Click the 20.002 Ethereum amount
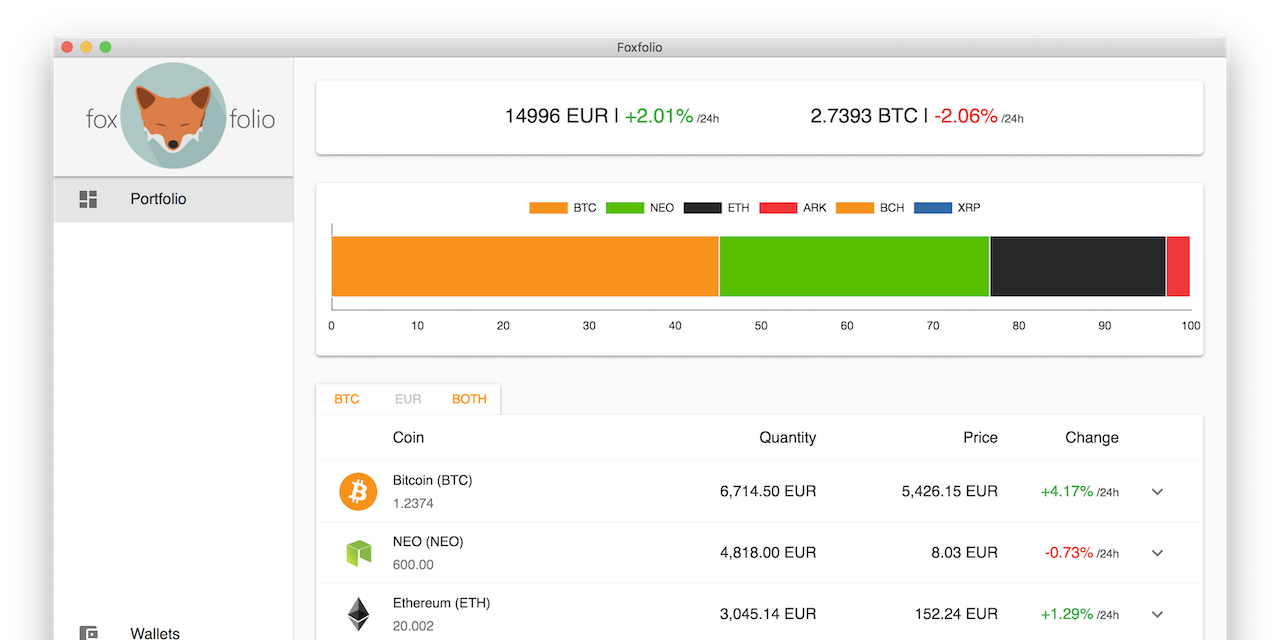This screenshot has width=1280, height=640. [x=413, y=626]
